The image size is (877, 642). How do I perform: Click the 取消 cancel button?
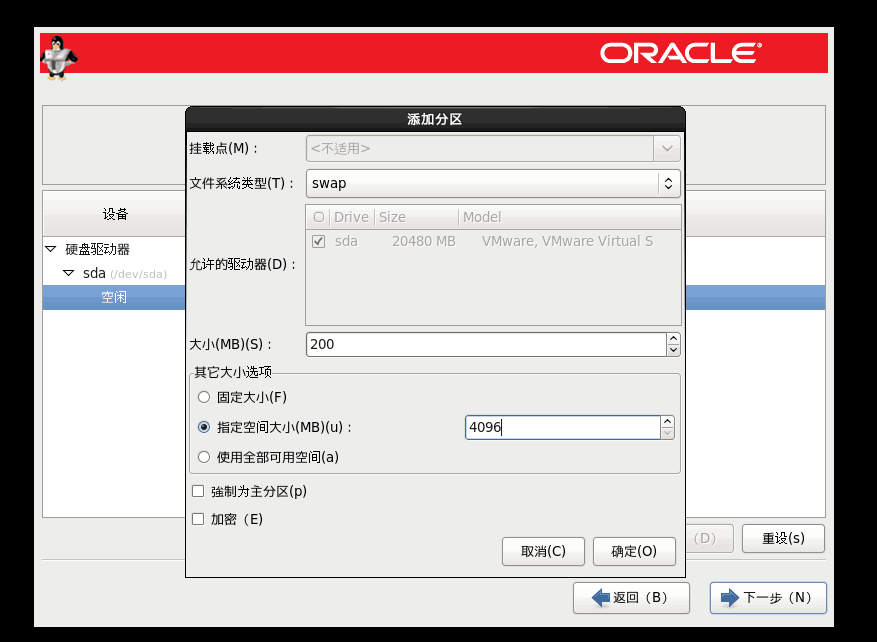click(543, 551)
